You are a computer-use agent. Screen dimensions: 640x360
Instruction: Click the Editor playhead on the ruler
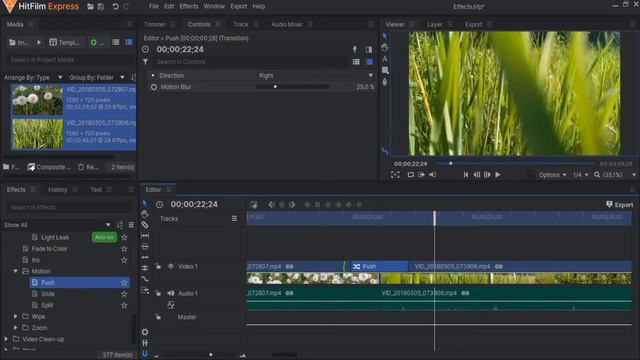click(x=434, y=218)
